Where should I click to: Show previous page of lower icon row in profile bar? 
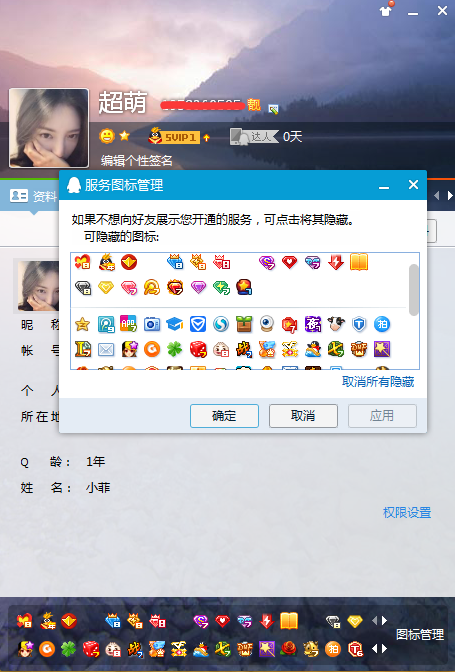click(x=374, y=649)
